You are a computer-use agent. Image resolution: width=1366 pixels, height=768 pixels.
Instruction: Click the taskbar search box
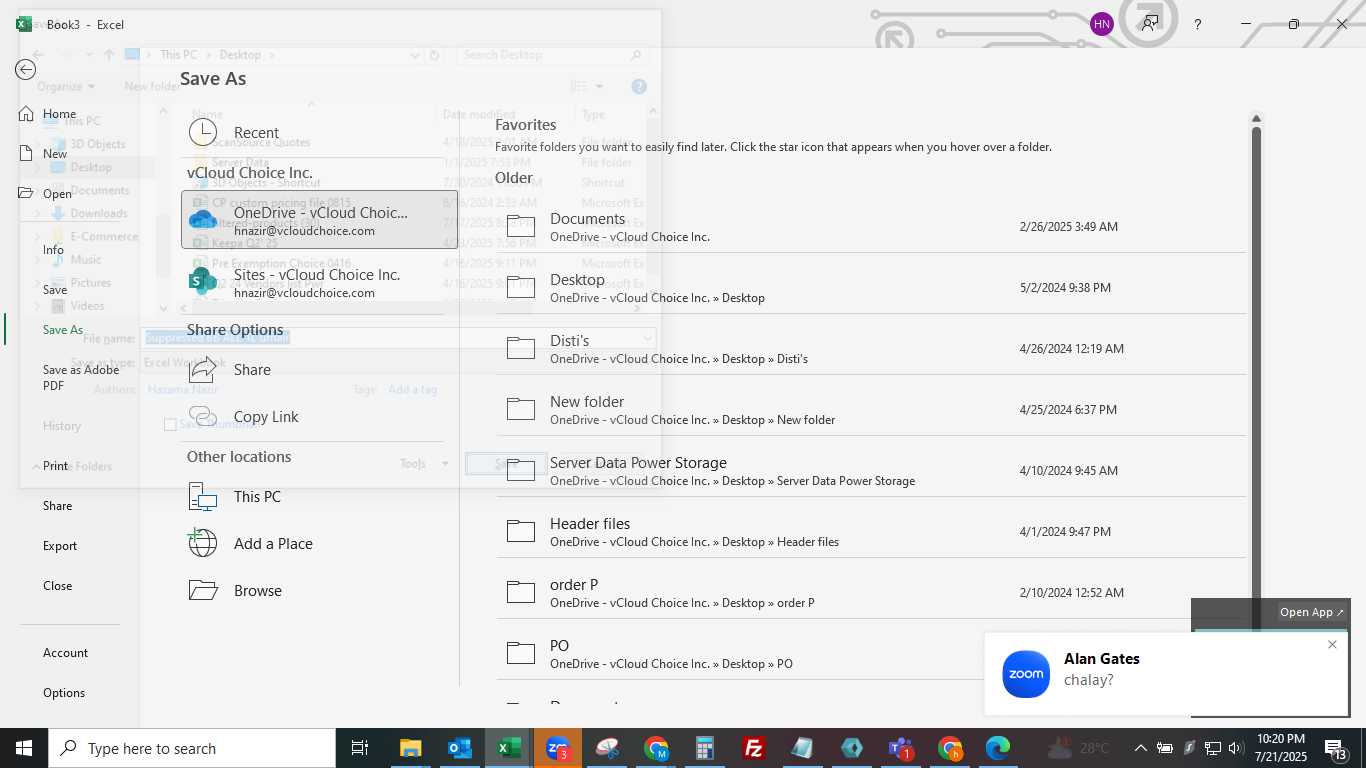tap(191, 748)
